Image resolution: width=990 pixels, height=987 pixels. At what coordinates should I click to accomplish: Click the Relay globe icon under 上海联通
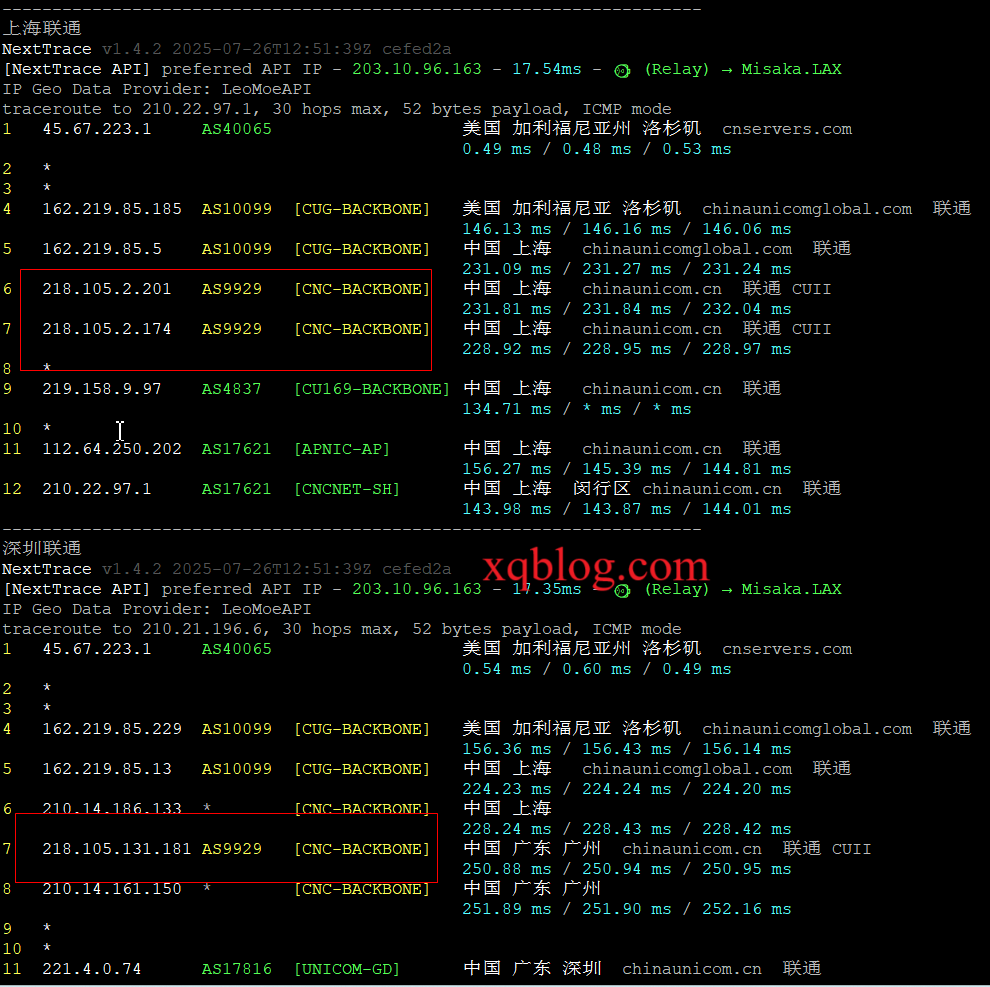click(x=622, y=70)
